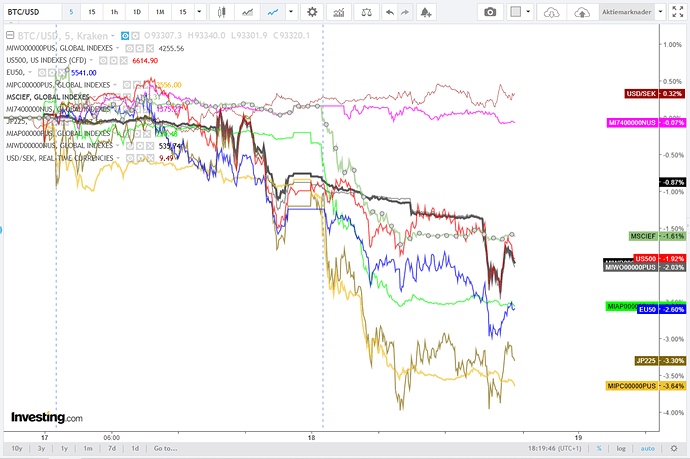
Task: Create a new alert with bell icon
Action: click(x=426, y=12)
